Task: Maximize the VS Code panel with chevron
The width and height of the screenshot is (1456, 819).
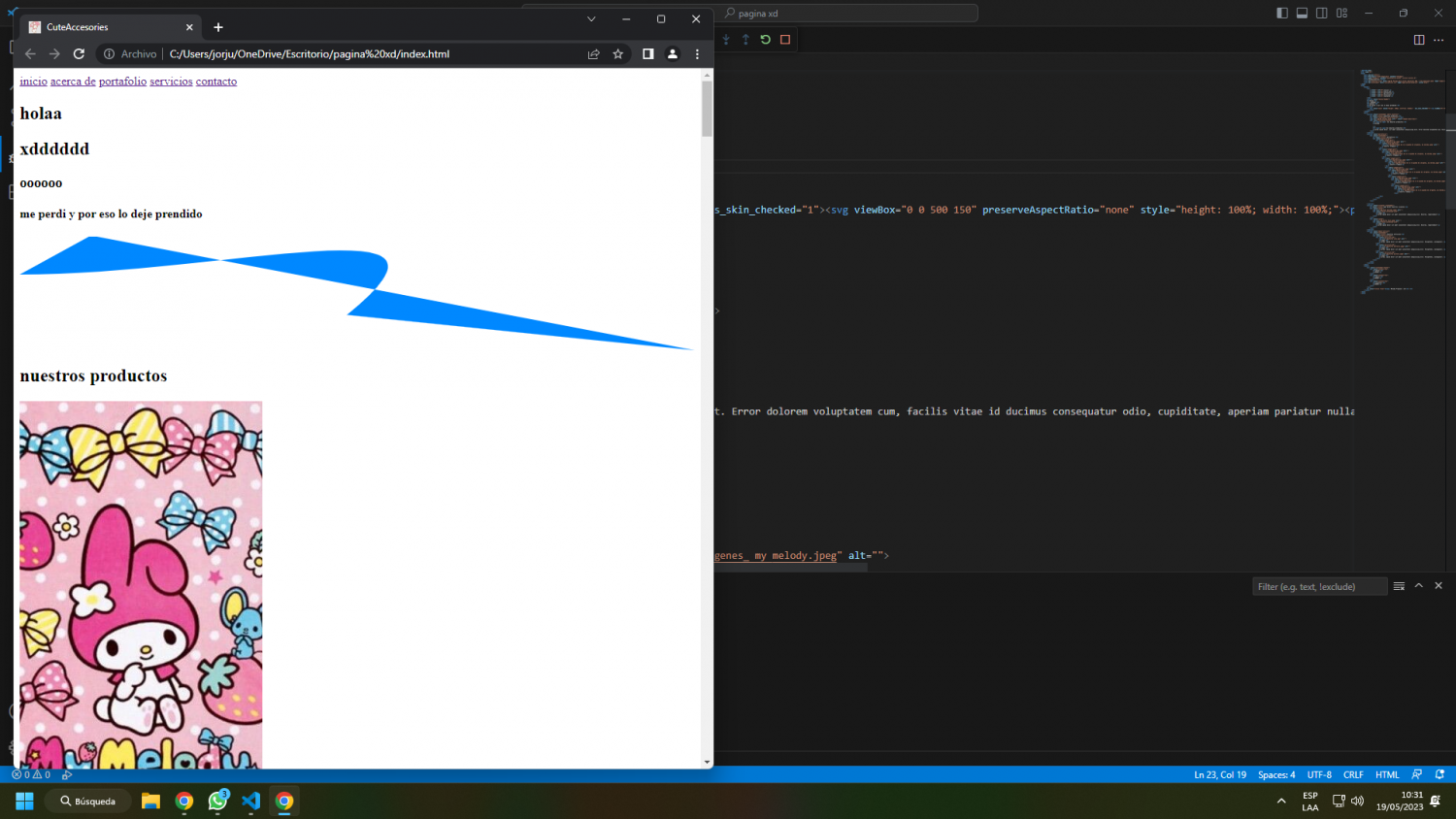Action: (1418, 586)
